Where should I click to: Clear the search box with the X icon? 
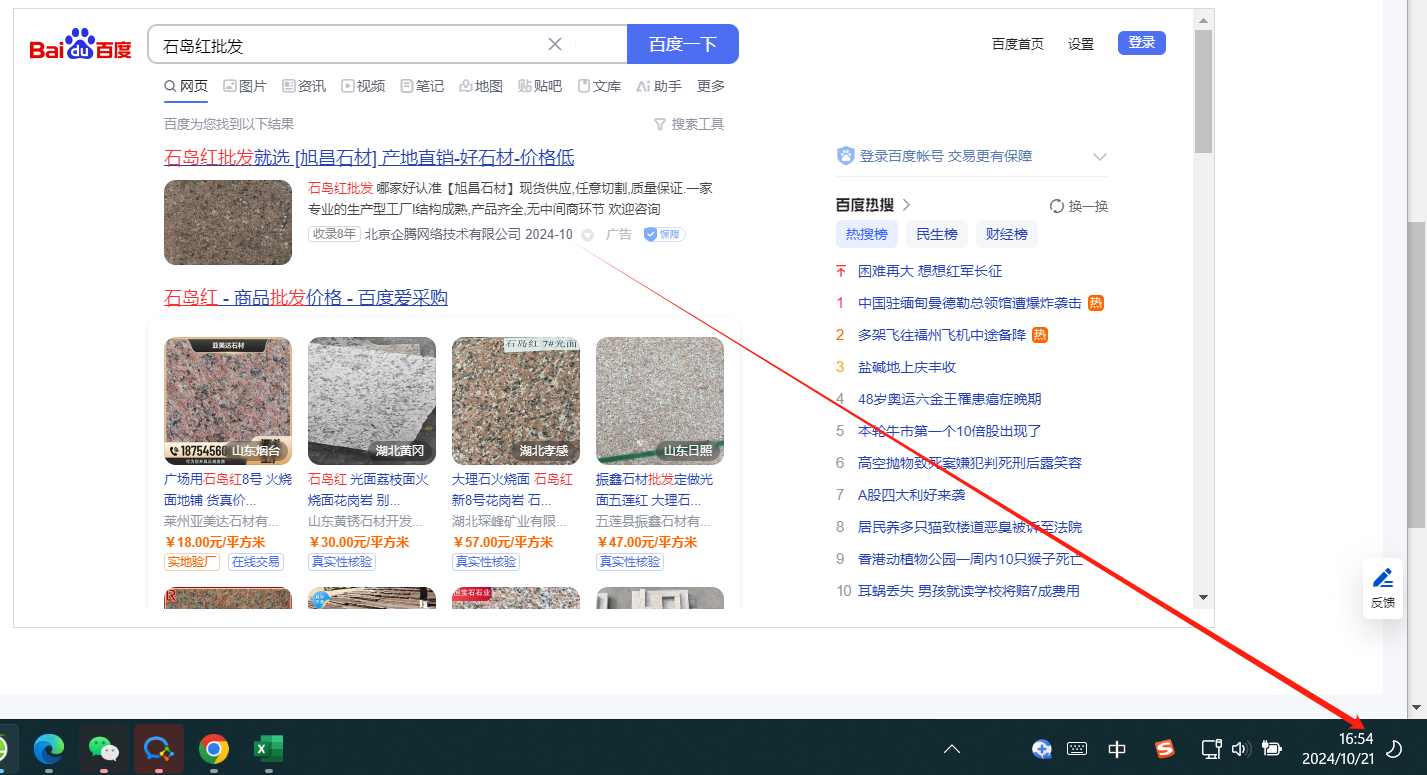tap(555, 44)
